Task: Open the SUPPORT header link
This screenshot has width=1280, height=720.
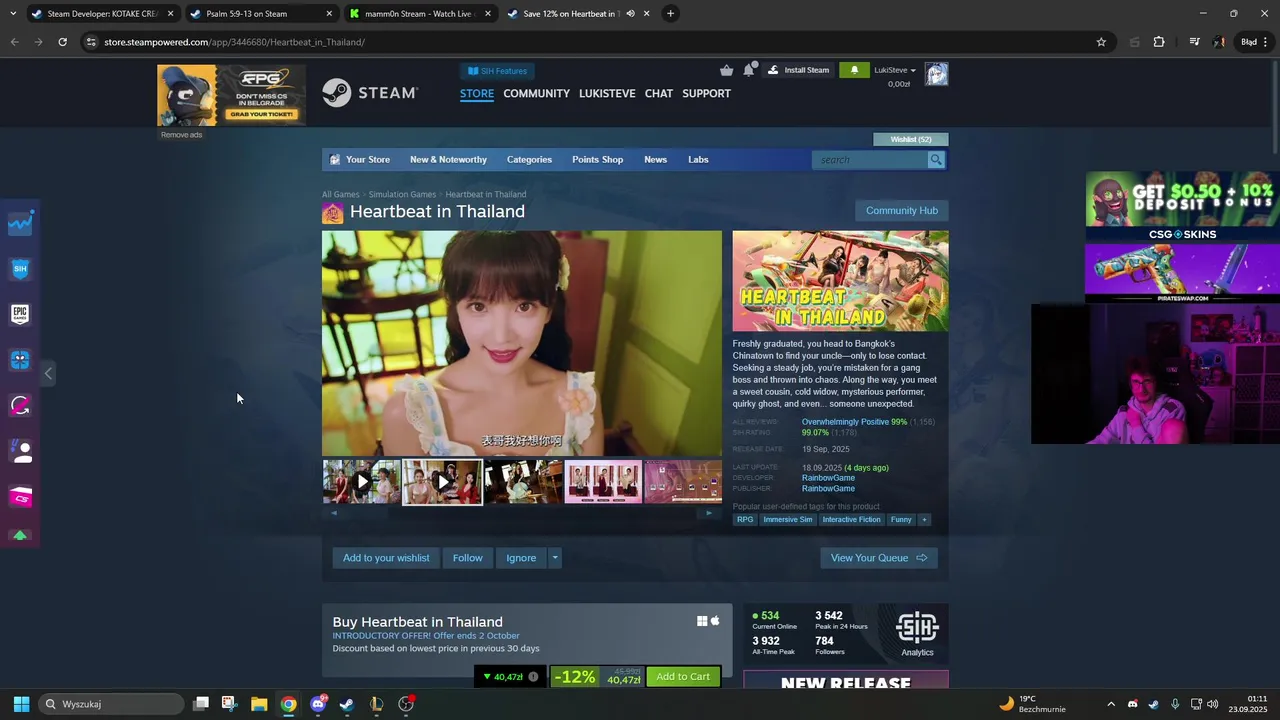Action: coord(706,94)
